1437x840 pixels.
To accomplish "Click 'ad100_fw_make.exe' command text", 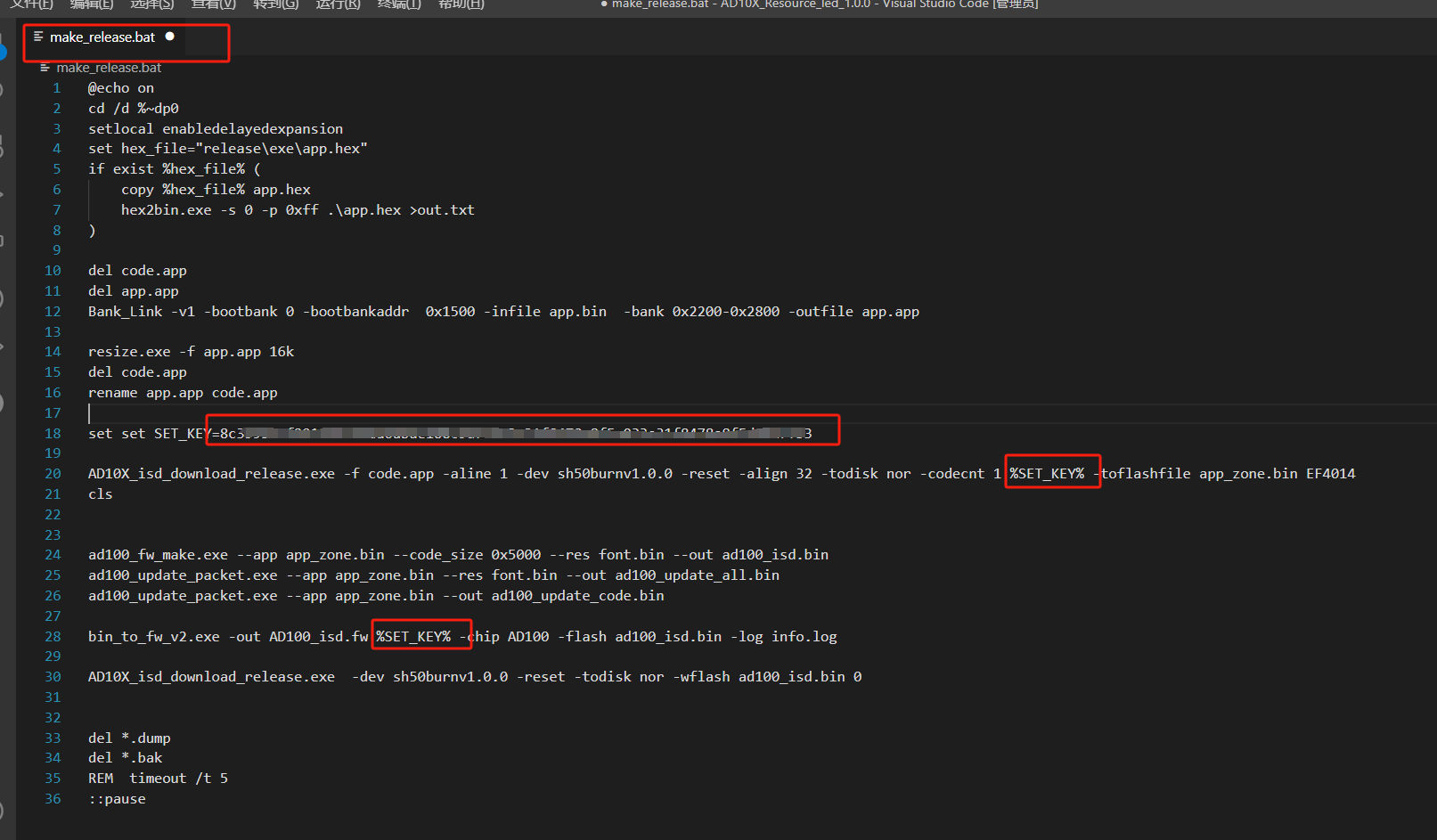I will click(158, 555).
